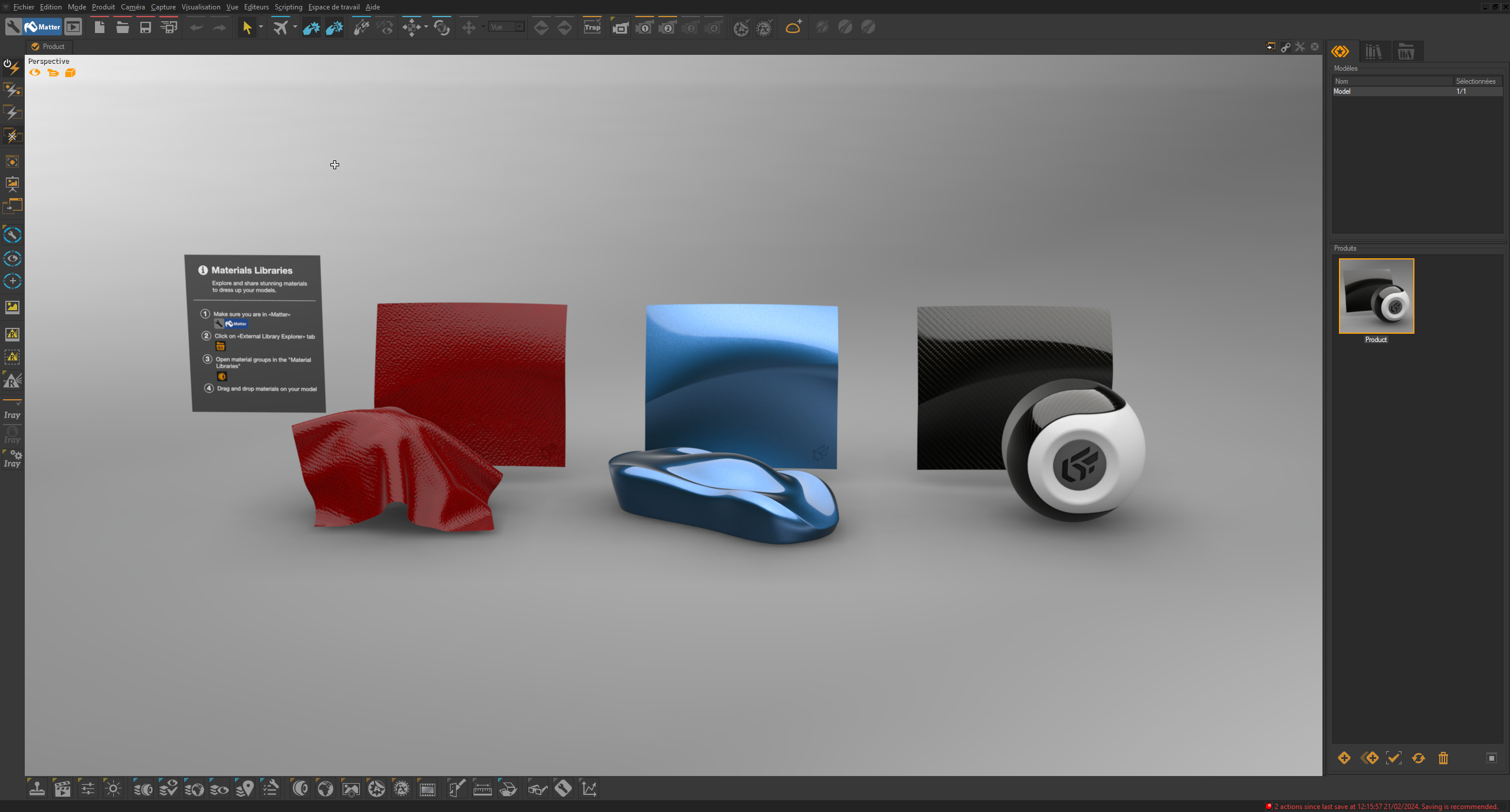Expand the selection tool dropdown arrow

tap(260, 27)
